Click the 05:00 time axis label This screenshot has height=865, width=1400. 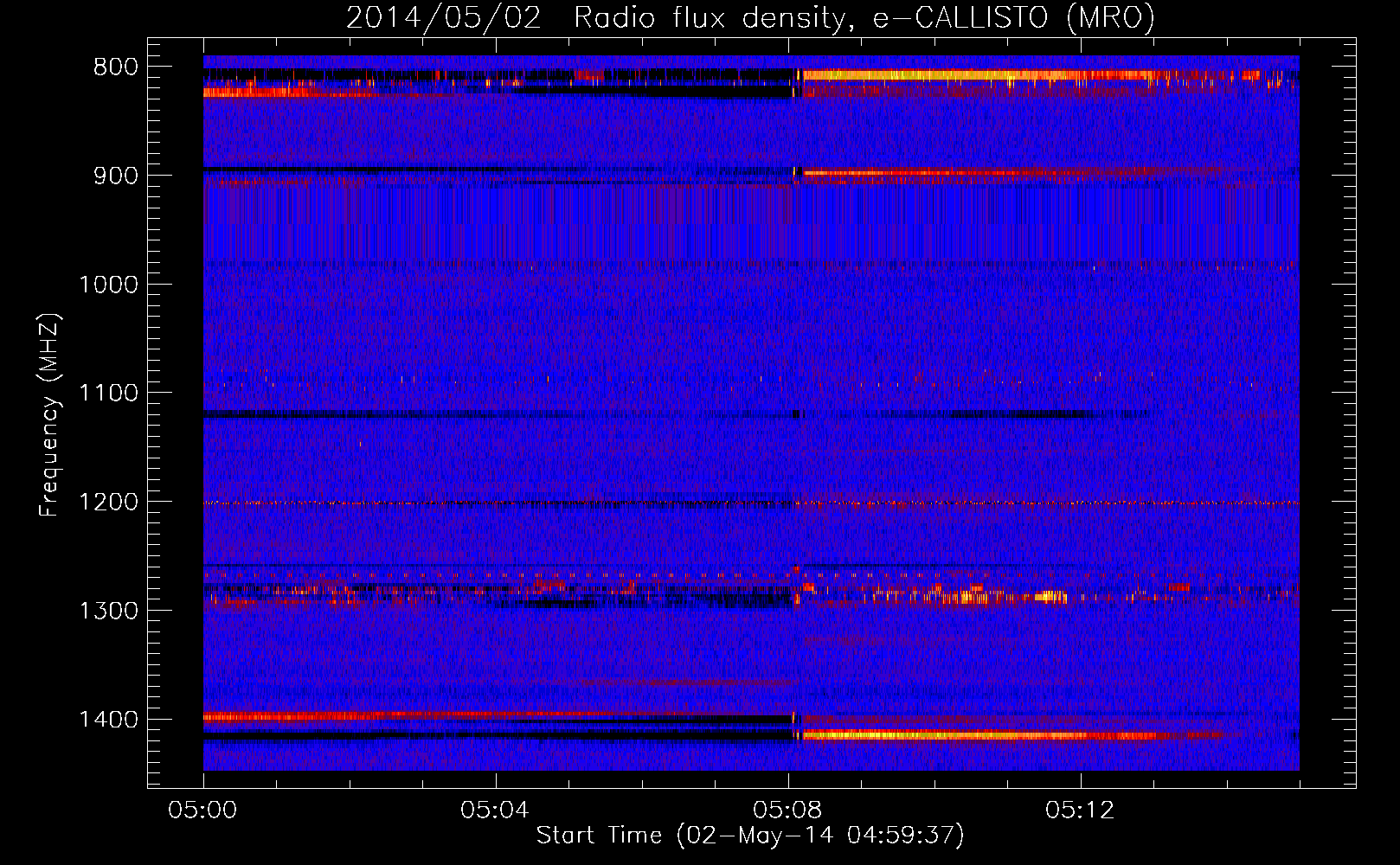(203, 811)
